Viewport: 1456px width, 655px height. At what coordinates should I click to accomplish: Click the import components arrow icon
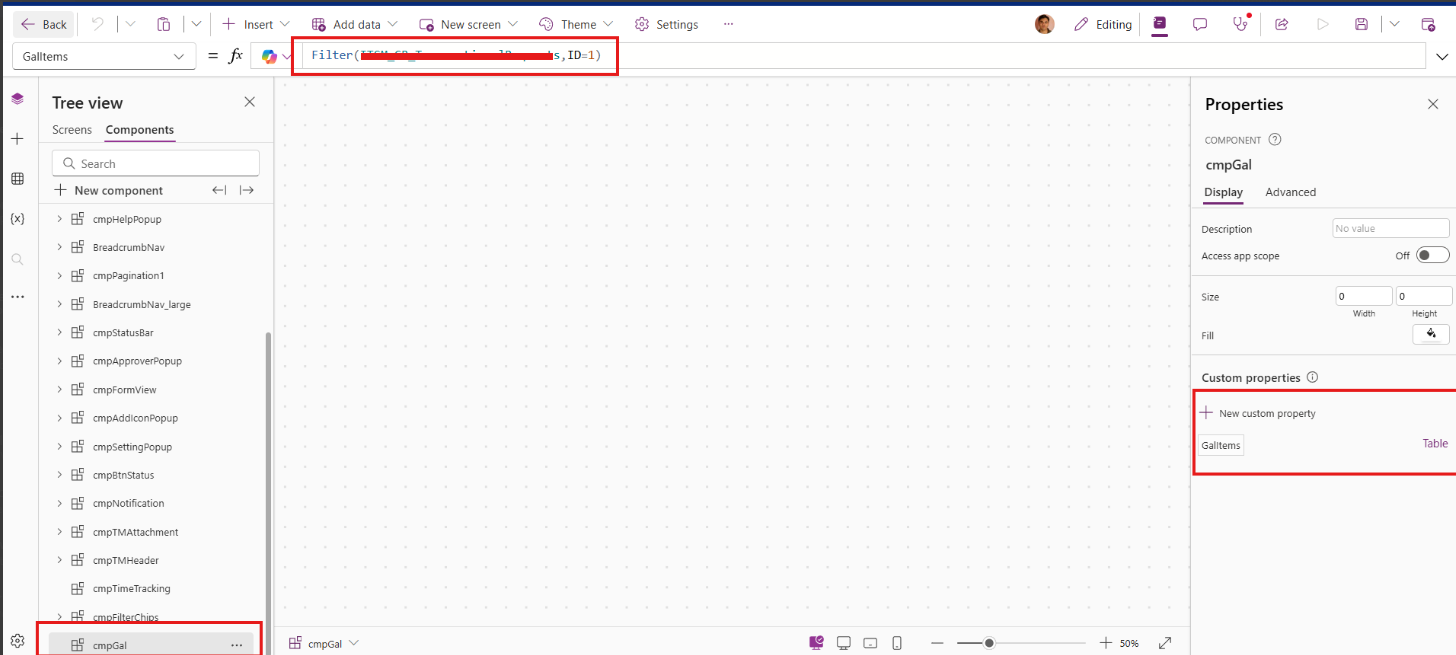tap(219, 190)
